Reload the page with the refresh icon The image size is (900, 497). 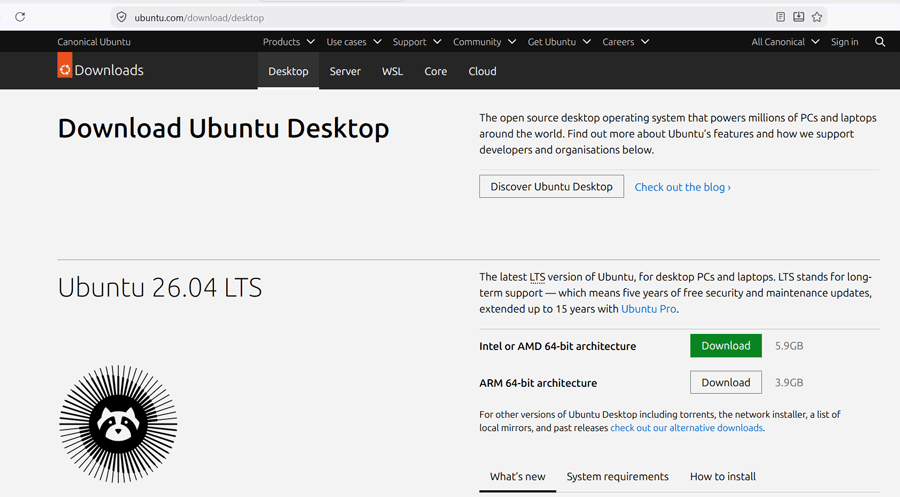click(x=20, y=17)
